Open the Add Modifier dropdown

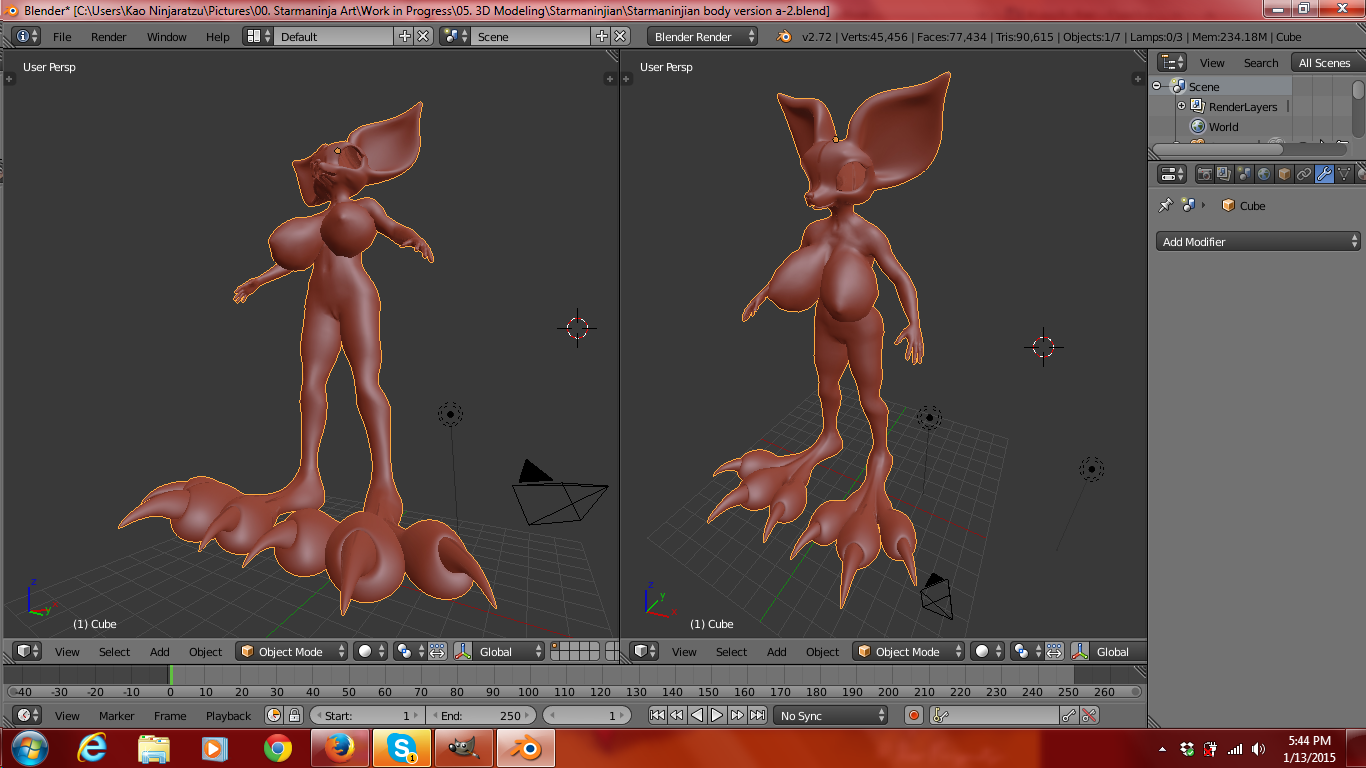[x=1257, y=242]
